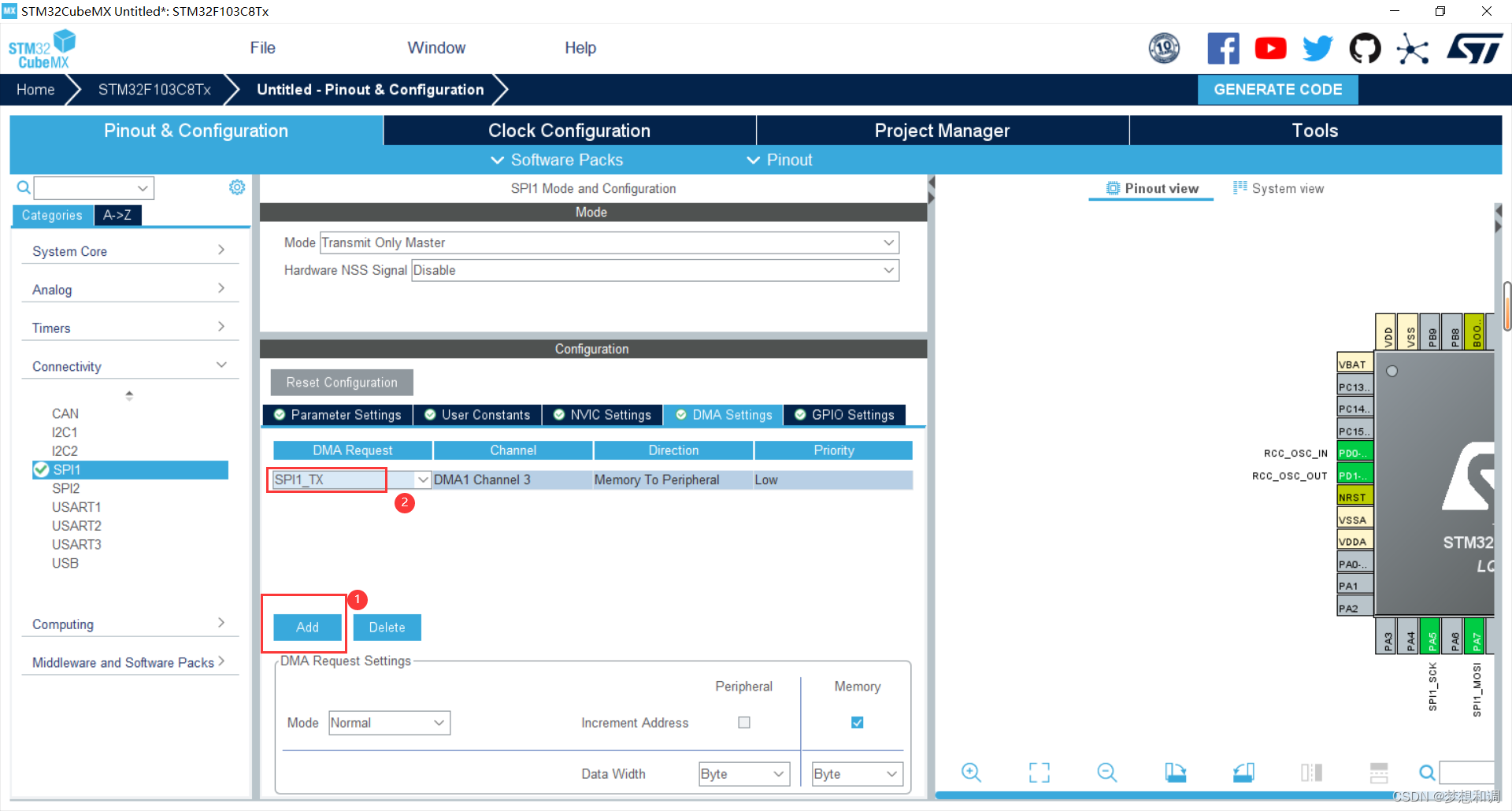Open Memory Data Width dropdown
The image size is (1512, 811).
857,774
